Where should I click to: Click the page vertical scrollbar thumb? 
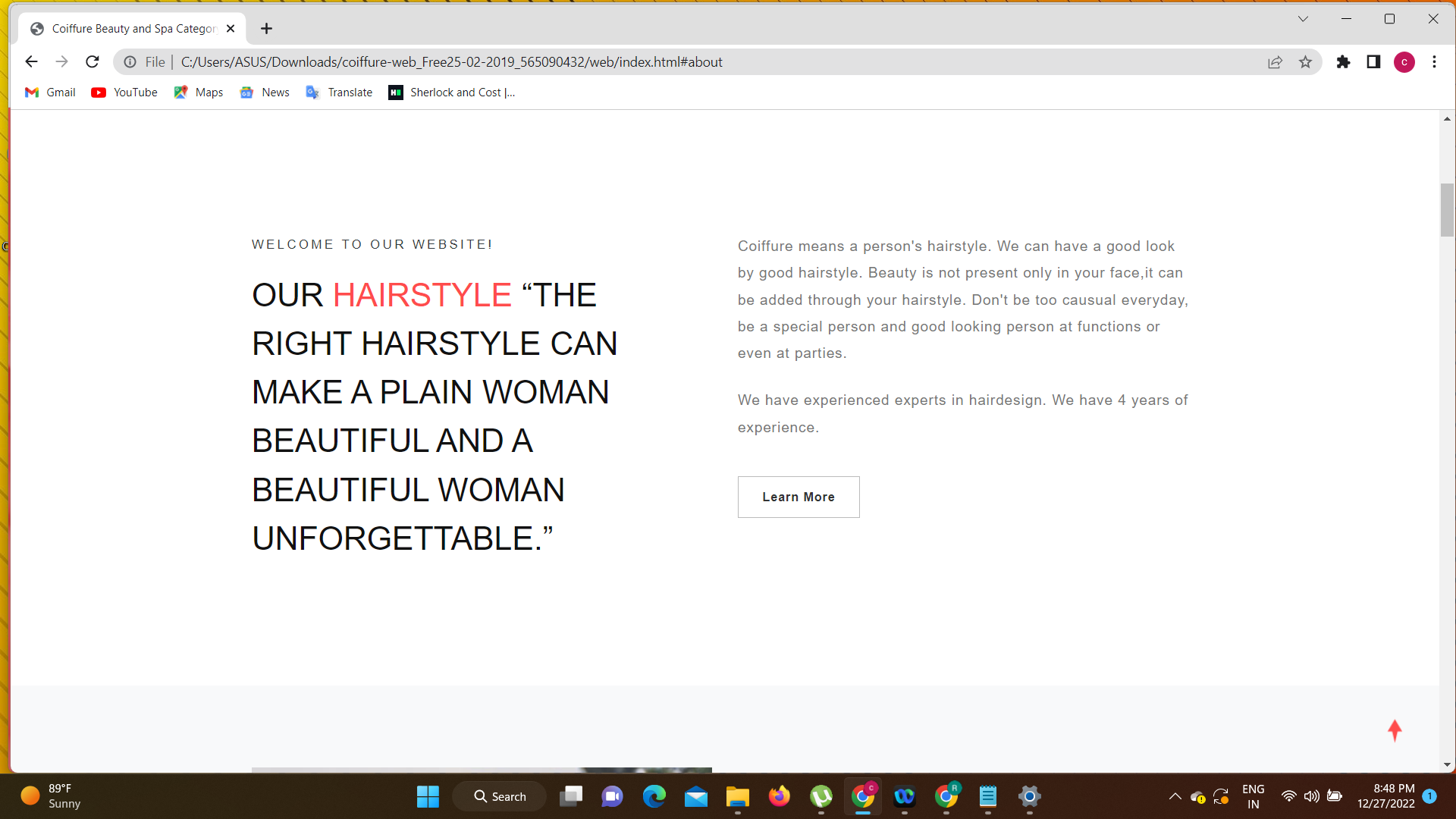point(1447,210)
